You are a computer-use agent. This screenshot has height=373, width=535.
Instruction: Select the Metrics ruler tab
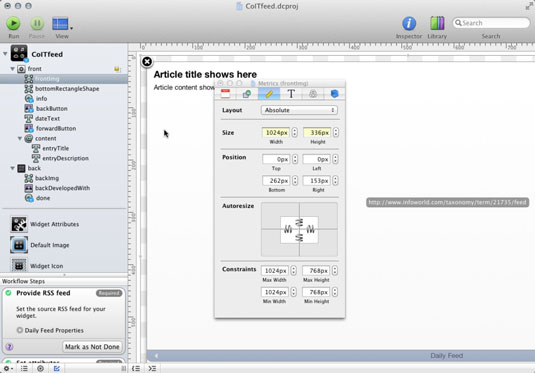pyautogui.click(x=269, y=94)
